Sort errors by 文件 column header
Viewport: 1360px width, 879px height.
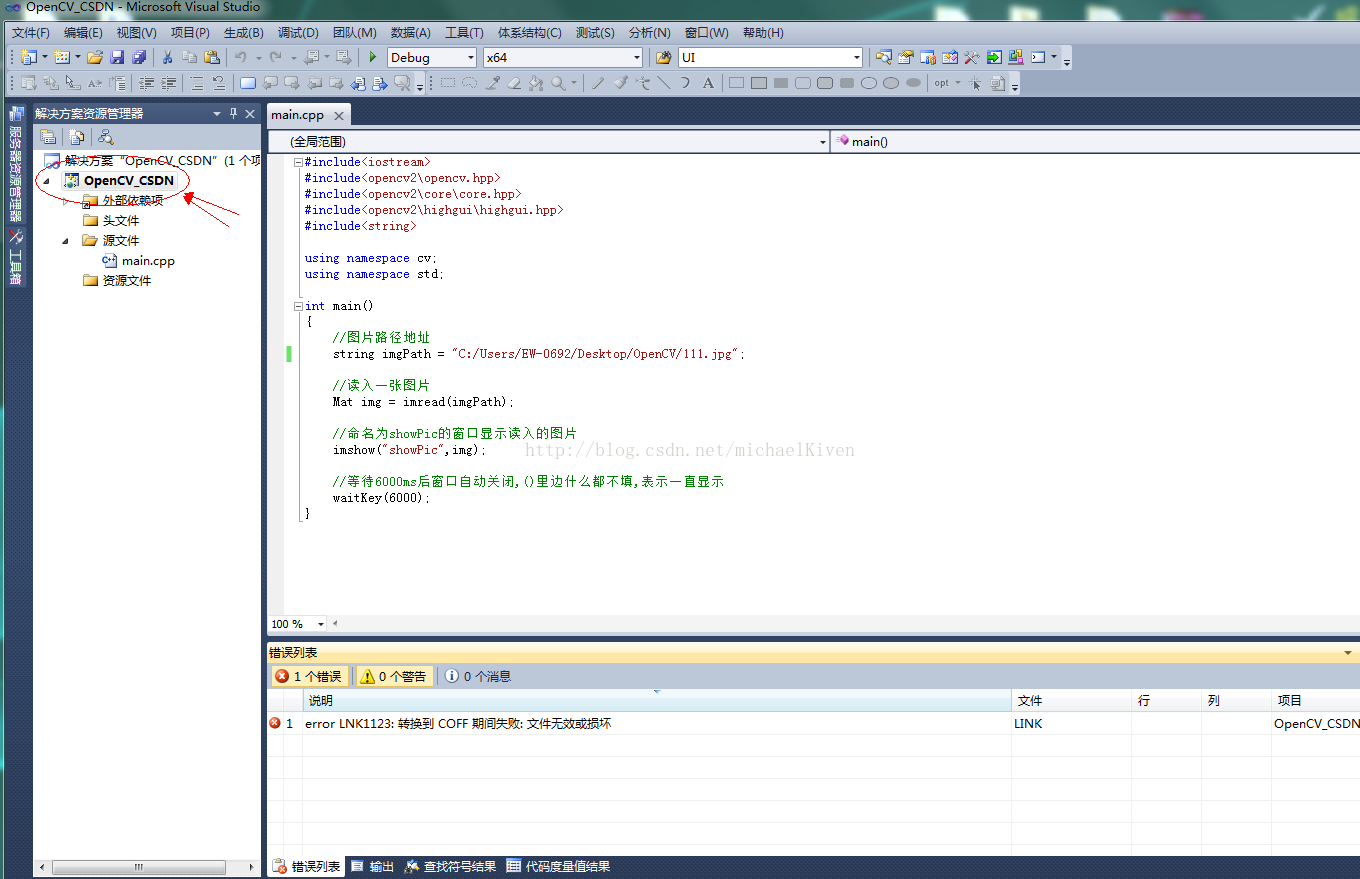tap(1071, 701)
